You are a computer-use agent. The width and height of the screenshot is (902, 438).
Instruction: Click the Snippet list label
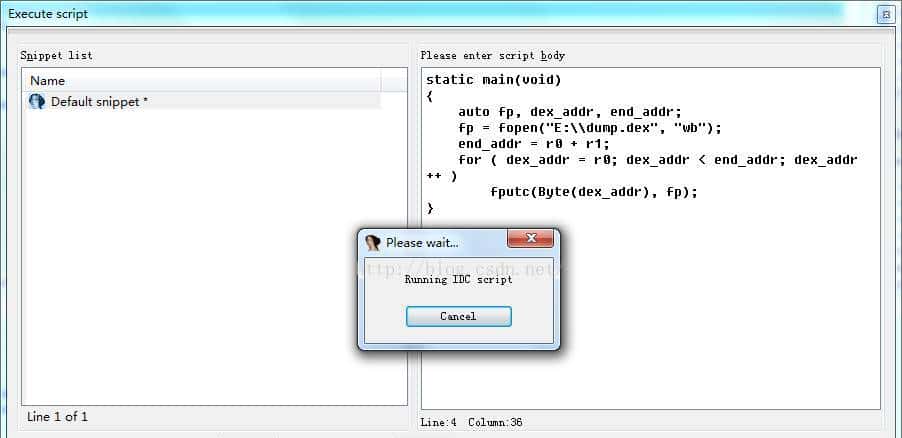point(56,55)
